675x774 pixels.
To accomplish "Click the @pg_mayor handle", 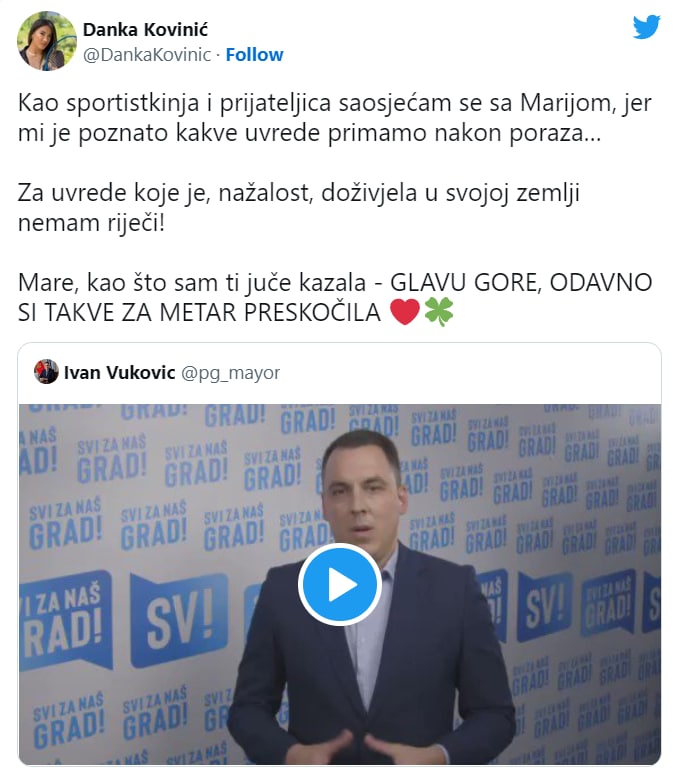I will click(x=230, y=373).
